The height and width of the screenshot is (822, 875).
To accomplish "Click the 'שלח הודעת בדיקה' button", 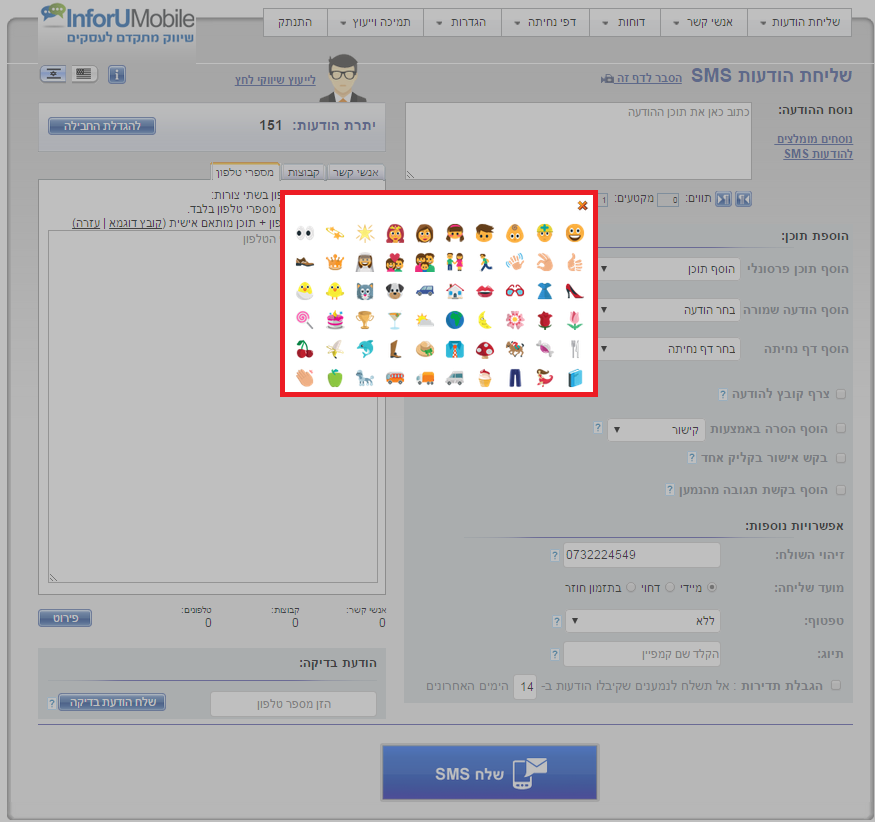I will (112, 702).
